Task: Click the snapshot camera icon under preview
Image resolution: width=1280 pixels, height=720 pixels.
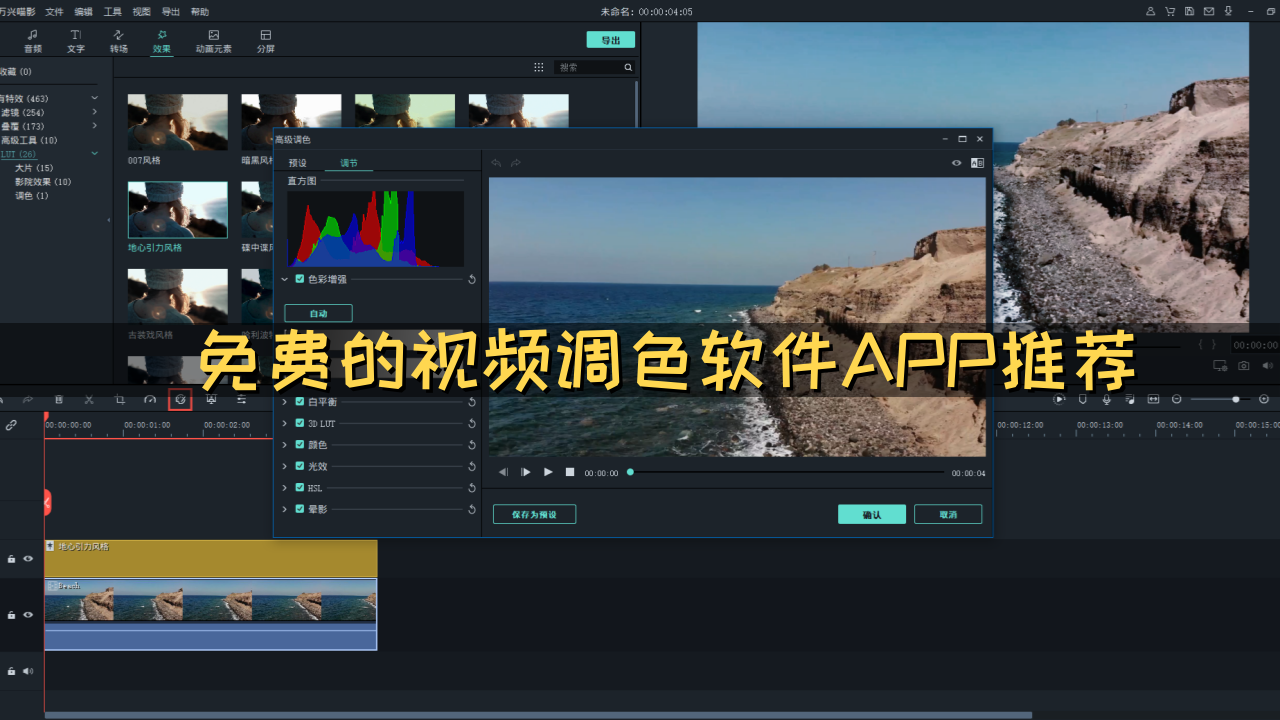Action: (x=1243, y=366)
